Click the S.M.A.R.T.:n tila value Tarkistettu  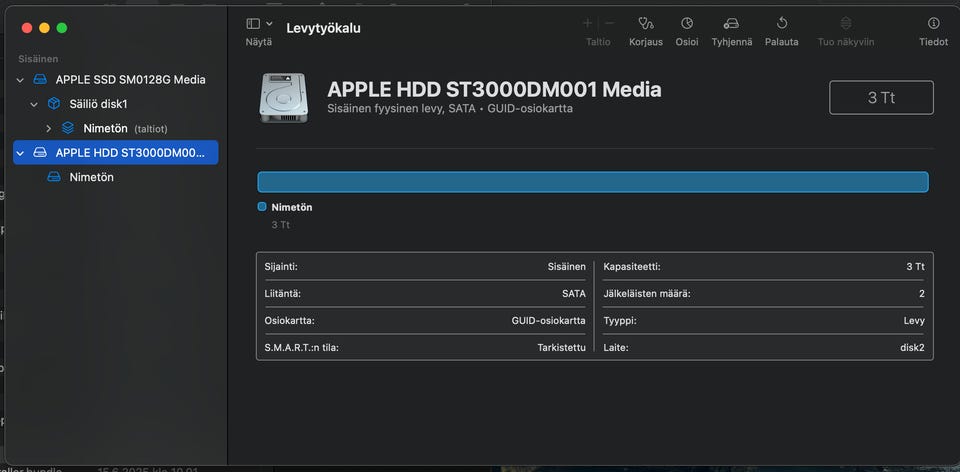pos(561,348)
